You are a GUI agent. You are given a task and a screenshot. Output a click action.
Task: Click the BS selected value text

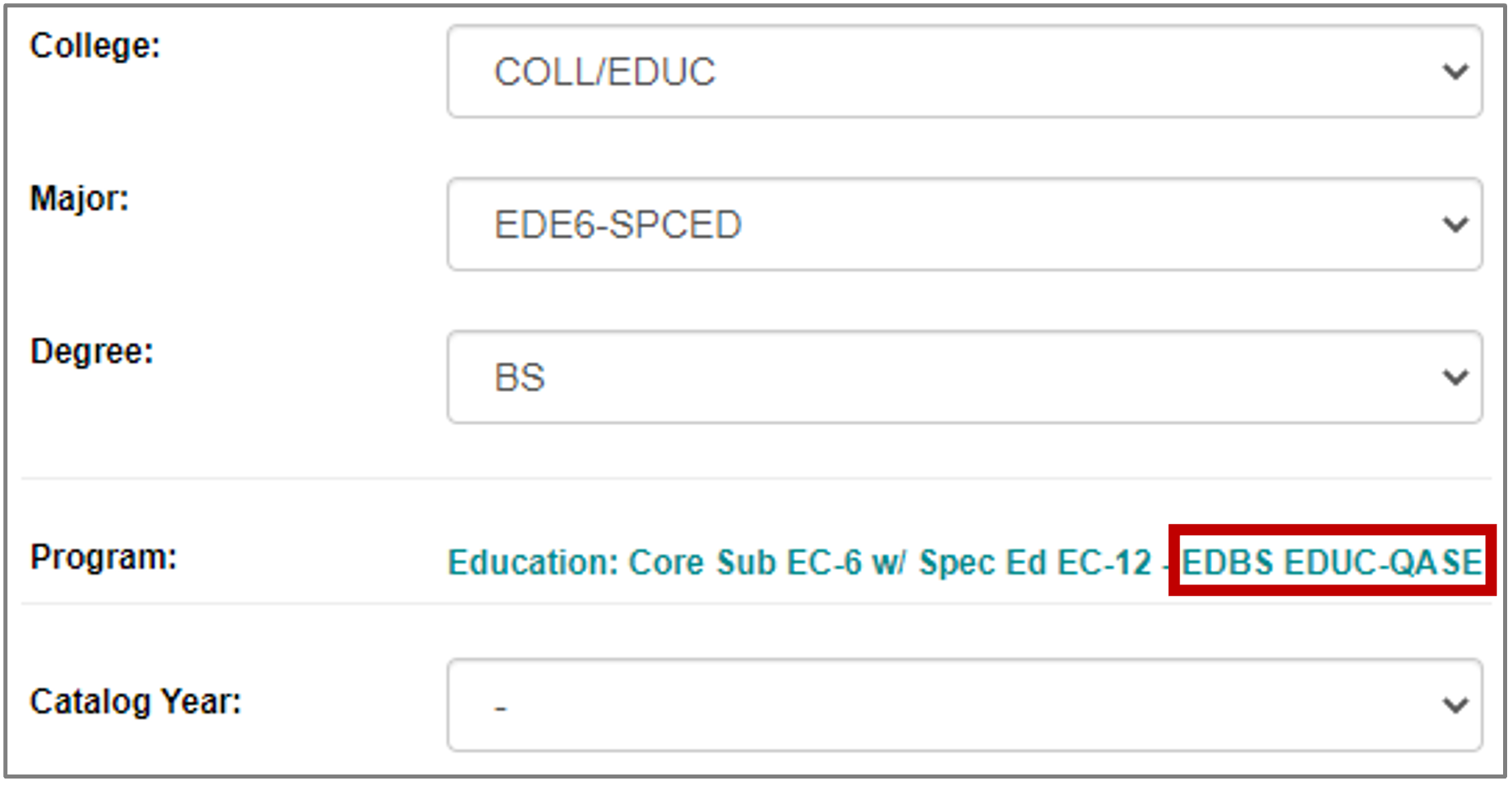click(x=520, y=378)
